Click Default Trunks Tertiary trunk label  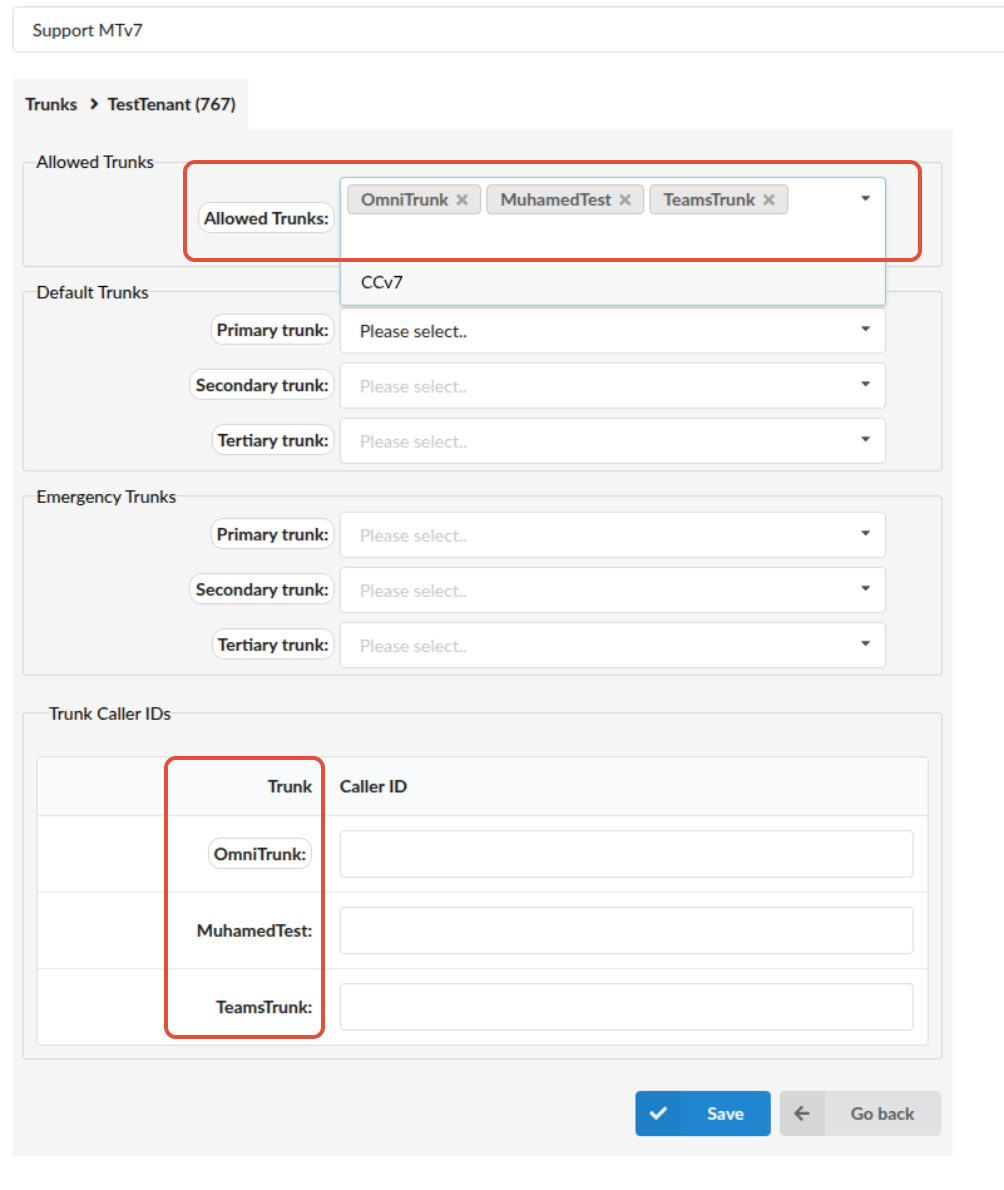pos(273,440)
